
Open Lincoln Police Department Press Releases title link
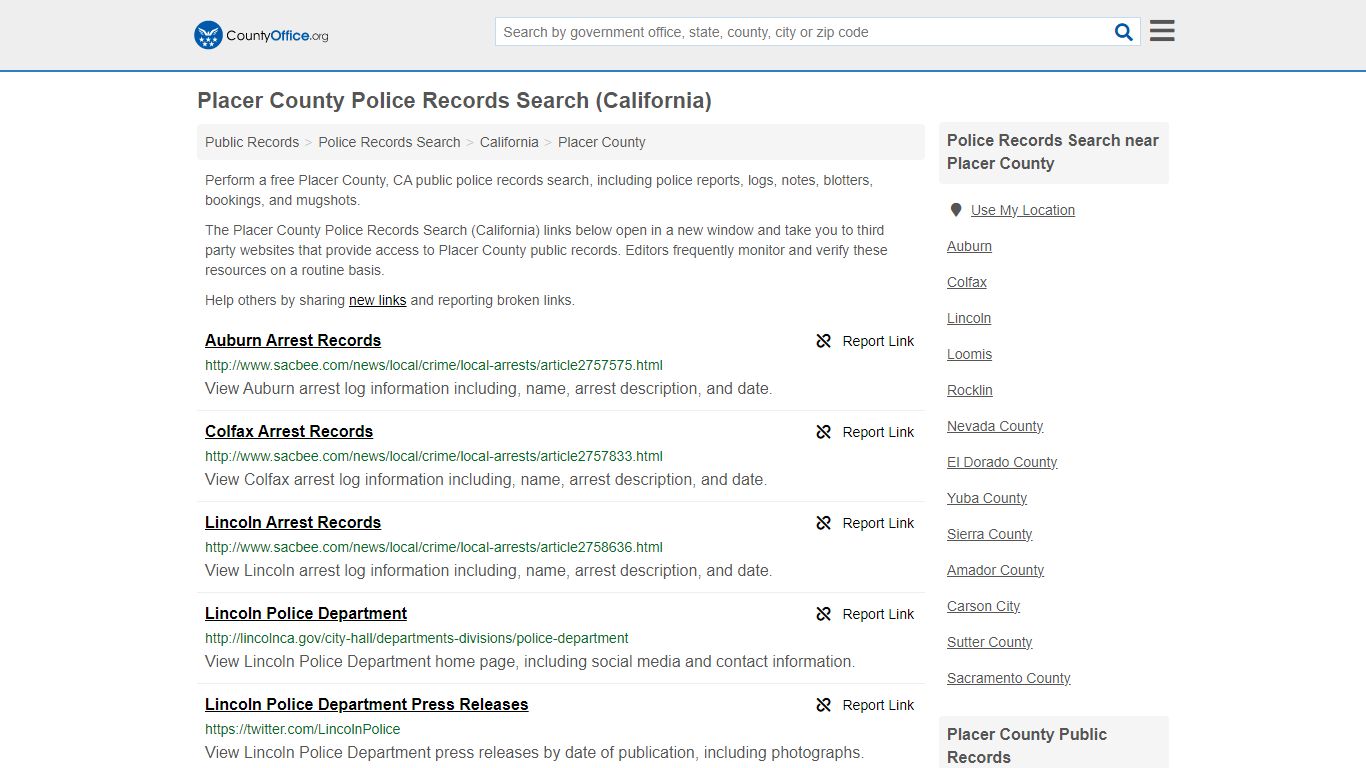click(x=366, y=704)
